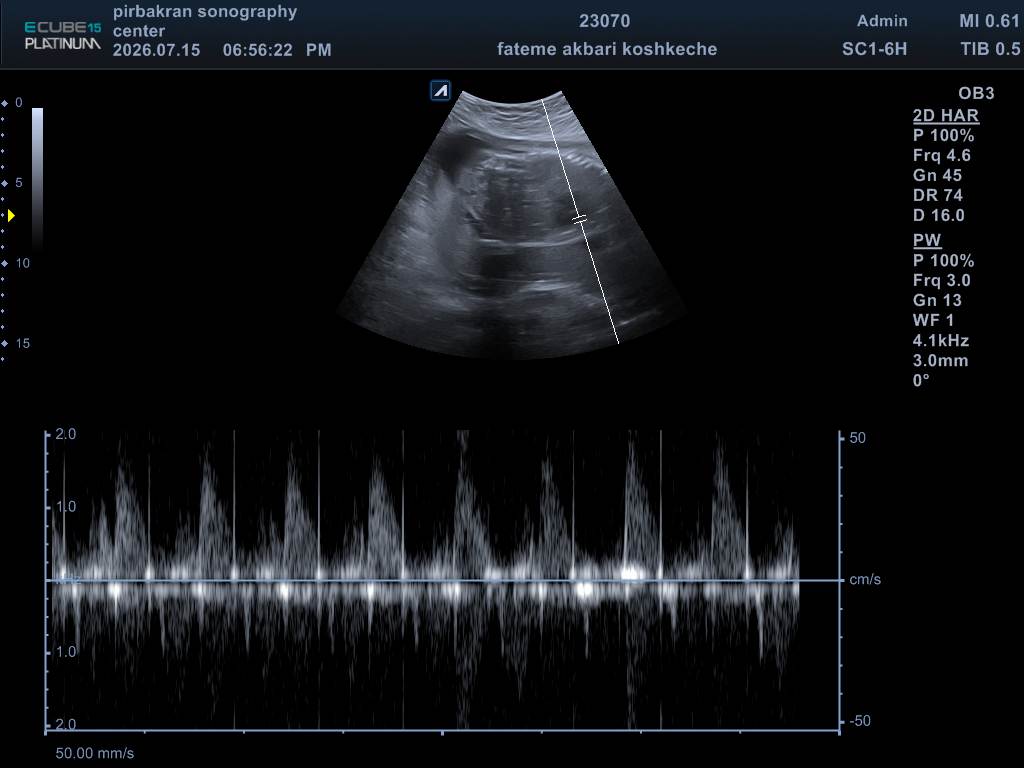Click the Admin user label
Viewport: 1024px width, 768px height.
pos(882,21)
